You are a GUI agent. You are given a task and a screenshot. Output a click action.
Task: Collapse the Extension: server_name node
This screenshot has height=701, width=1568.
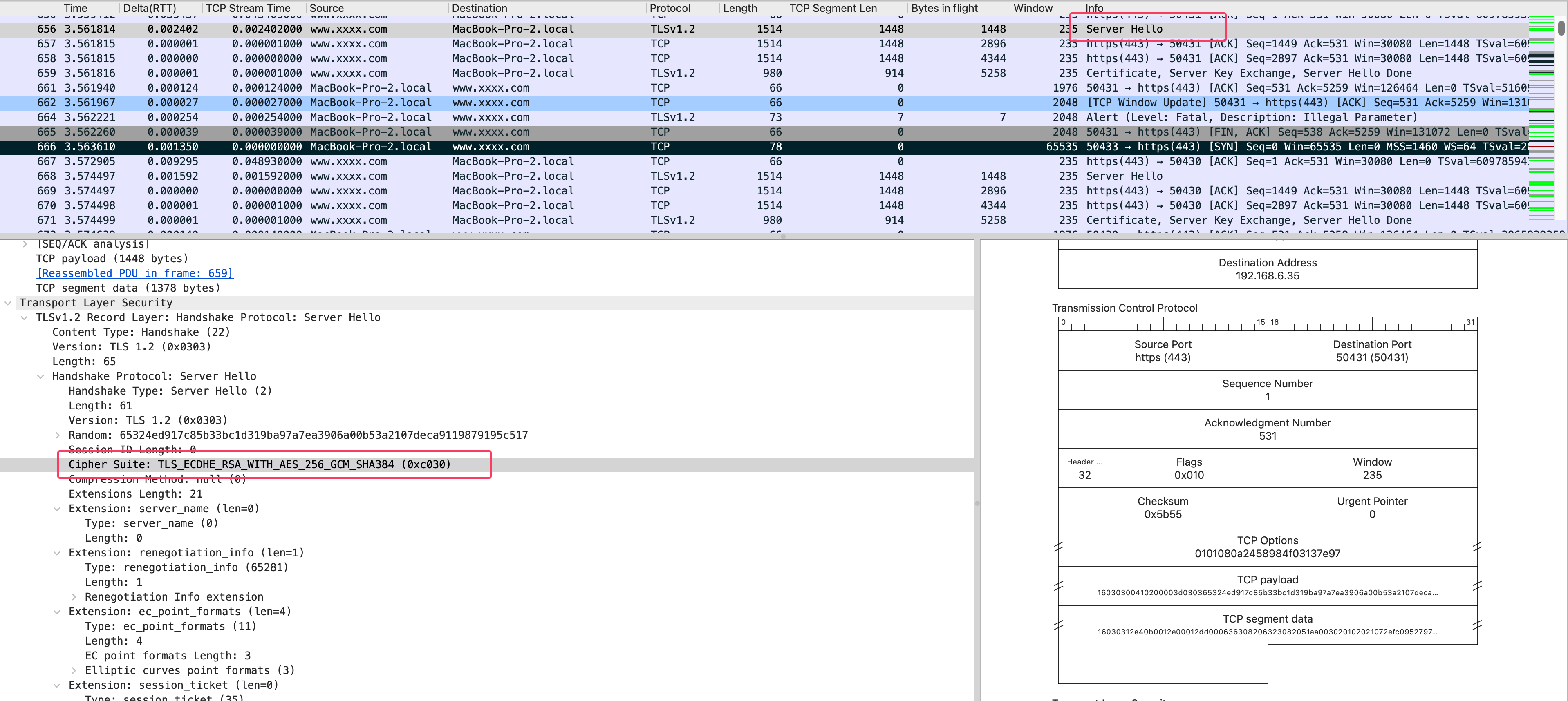57,509
